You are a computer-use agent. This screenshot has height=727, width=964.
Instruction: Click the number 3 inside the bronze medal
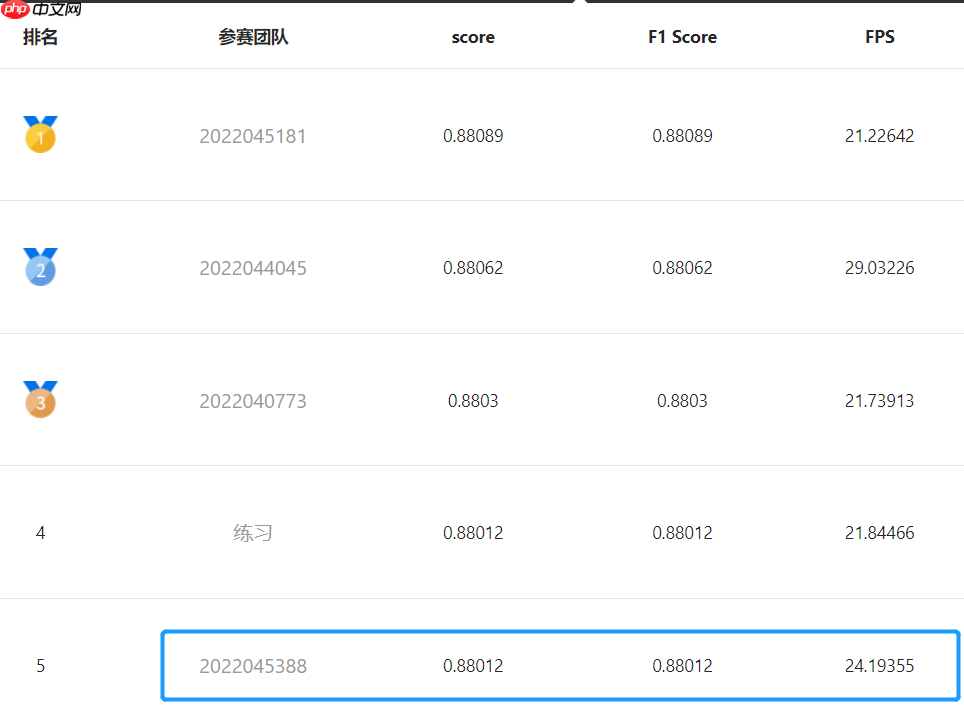[40, 405]
